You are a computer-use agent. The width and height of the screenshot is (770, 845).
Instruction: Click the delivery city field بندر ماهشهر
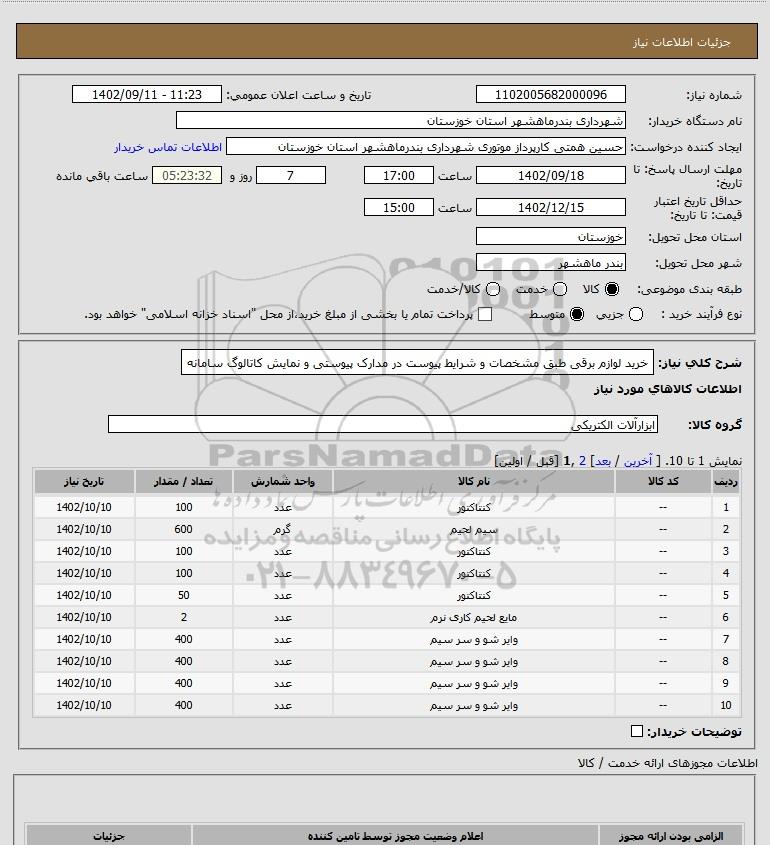tap(551, 263)
